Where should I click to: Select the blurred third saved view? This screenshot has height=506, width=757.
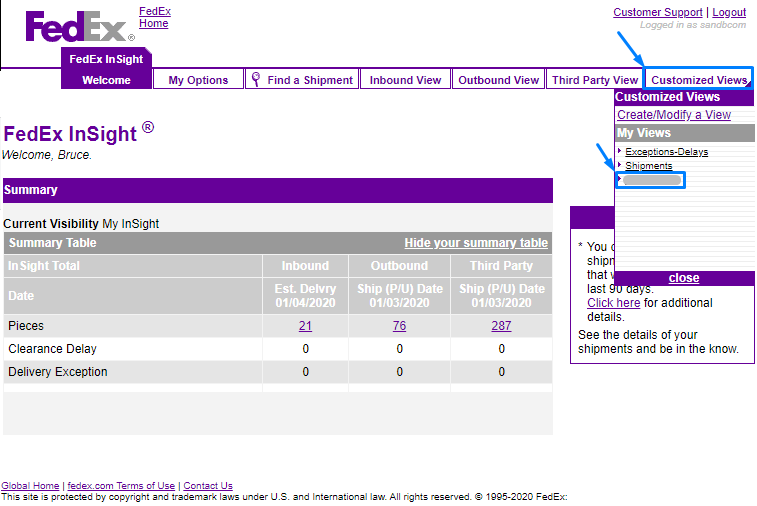(652, 180)
